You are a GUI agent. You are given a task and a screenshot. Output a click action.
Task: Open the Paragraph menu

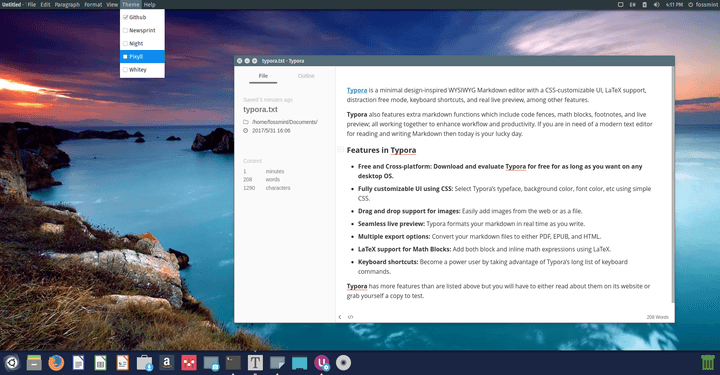click(67, 5)
